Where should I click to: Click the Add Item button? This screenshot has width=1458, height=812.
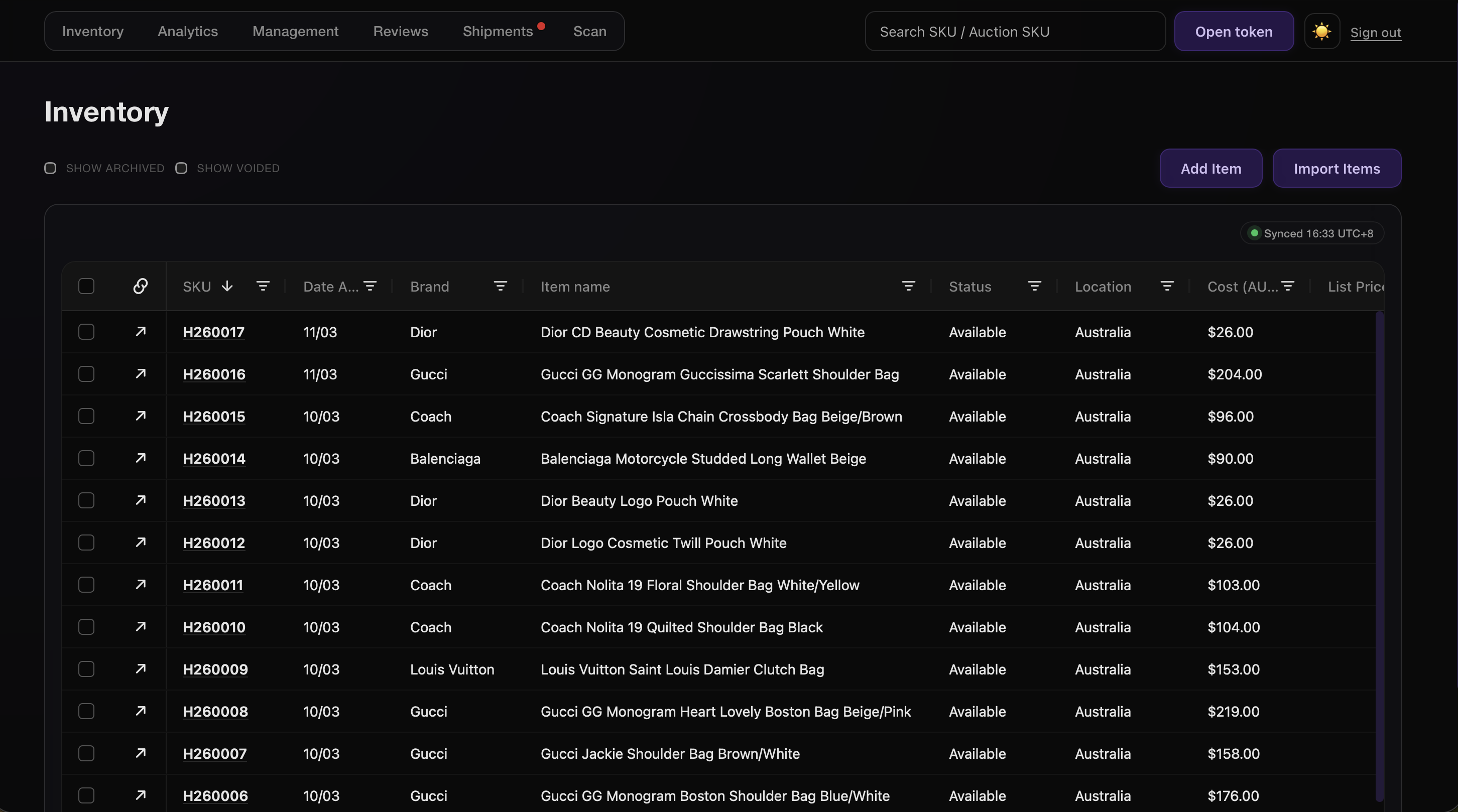point(1210,169)
